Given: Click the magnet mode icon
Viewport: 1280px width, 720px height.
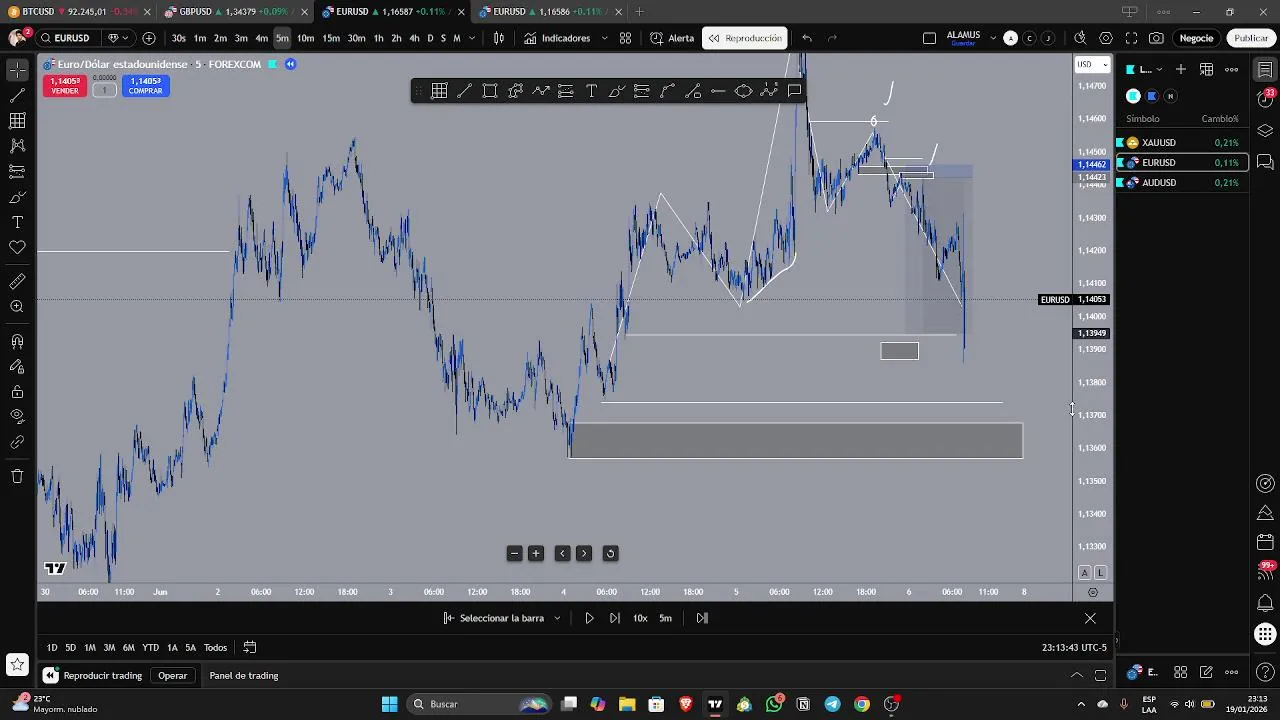Looking at the screenshot, I should (x=17, y=341).
